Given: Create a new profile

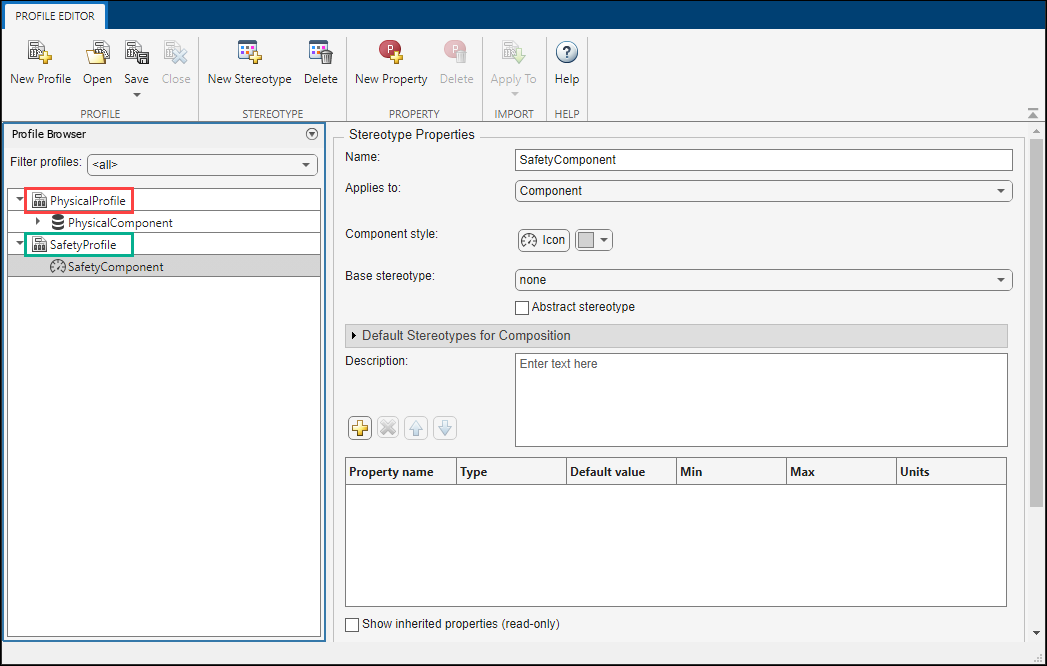Looking at the screenshot, I should point(39,60).
